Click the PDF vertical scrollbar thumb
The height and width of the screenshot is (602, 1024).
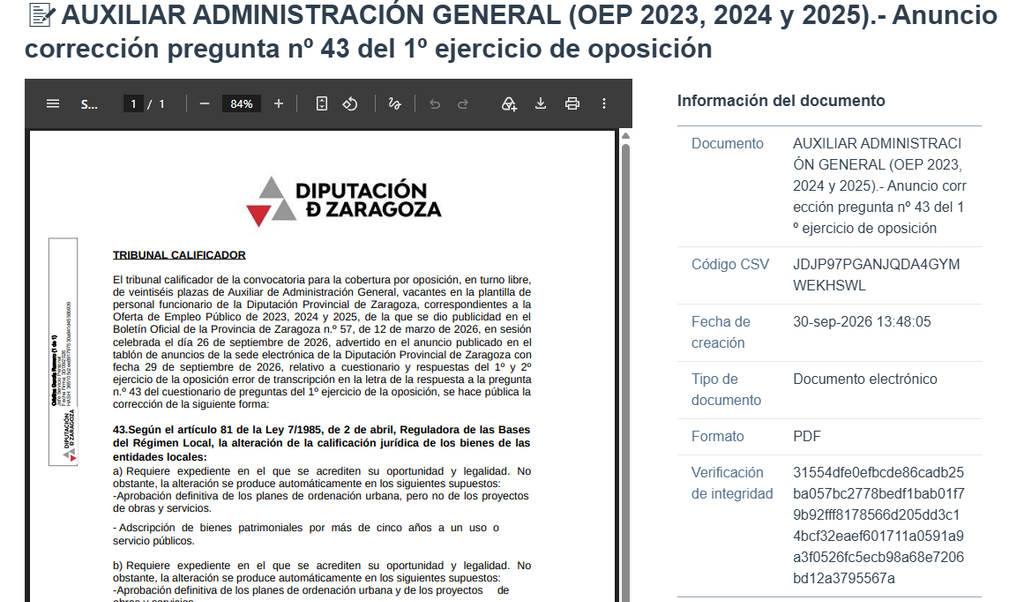[x=626, y=372]
